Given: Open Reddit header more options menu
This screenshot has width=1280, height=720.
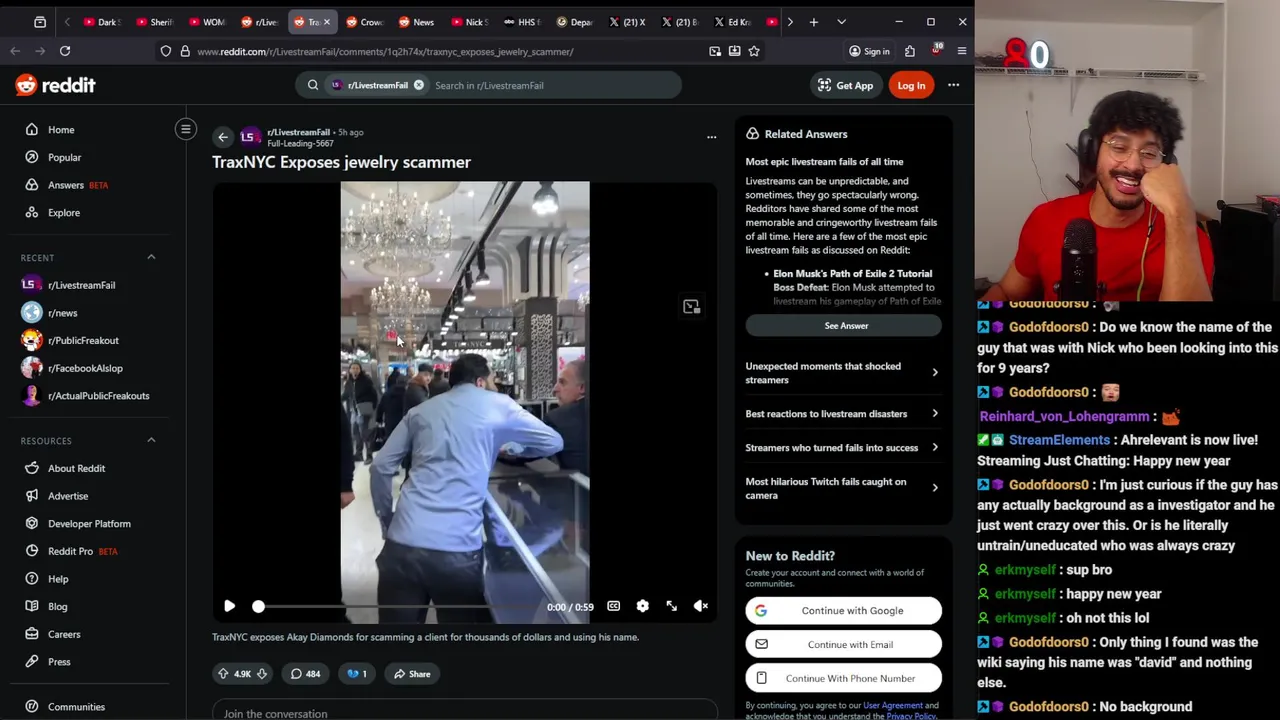Looking at the screenshot, I should click(x=953, y=85).
